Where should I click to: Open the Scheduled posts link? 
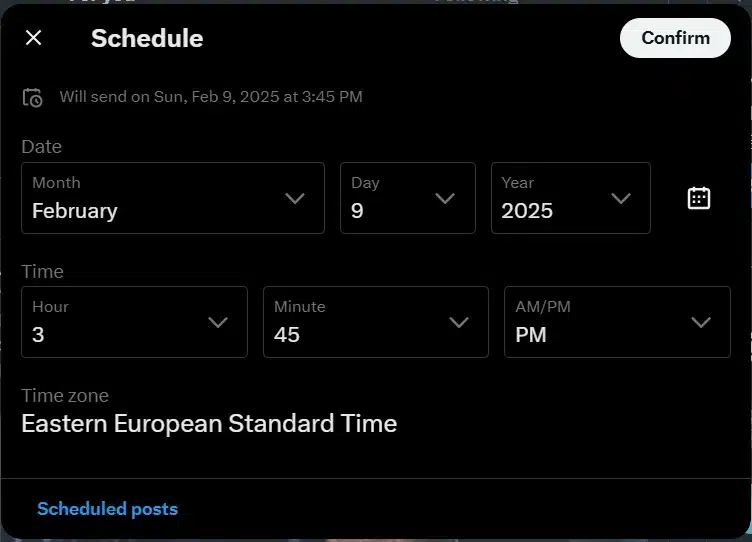click(107, 509)
